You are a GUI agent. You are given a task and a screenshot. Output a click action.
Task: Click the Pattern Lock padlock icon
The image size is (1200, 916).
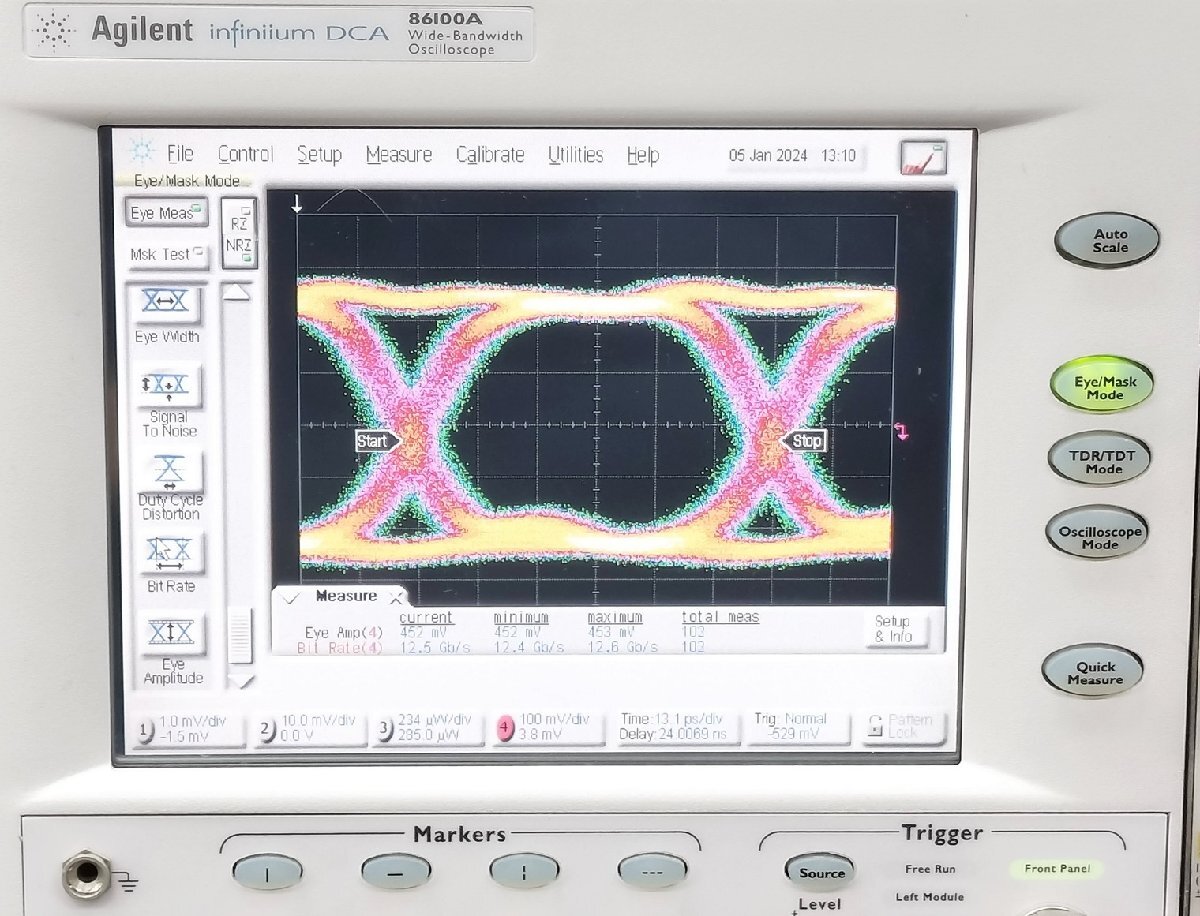click(875, 726)
